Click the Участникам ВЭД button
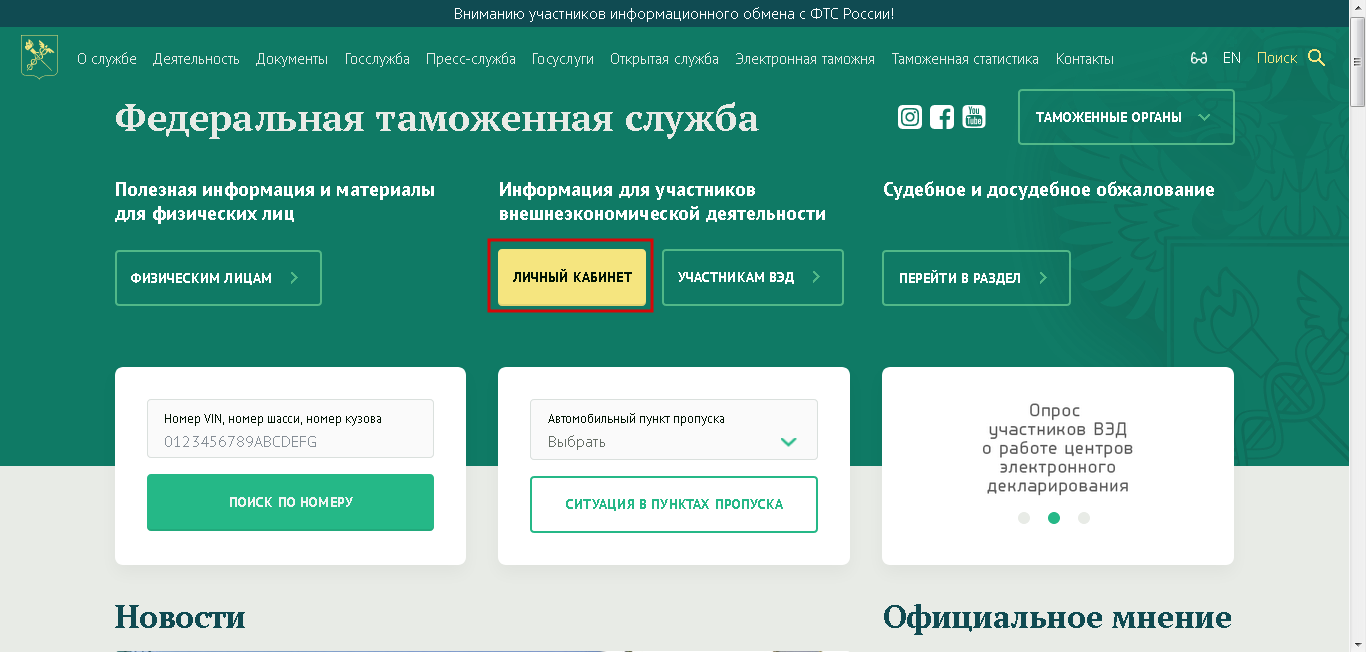 pyautogui.click(x=753, y=277)
